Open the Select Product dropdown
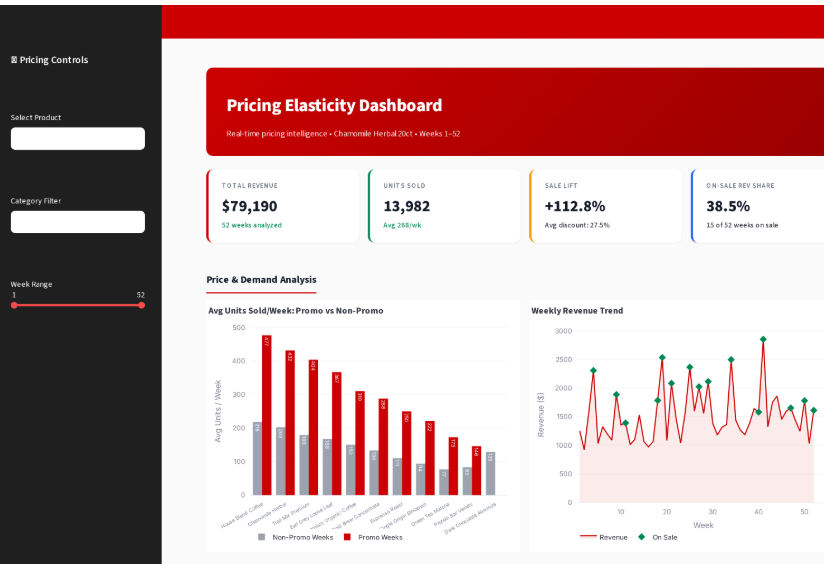824x567 pixels. point(78,139)
